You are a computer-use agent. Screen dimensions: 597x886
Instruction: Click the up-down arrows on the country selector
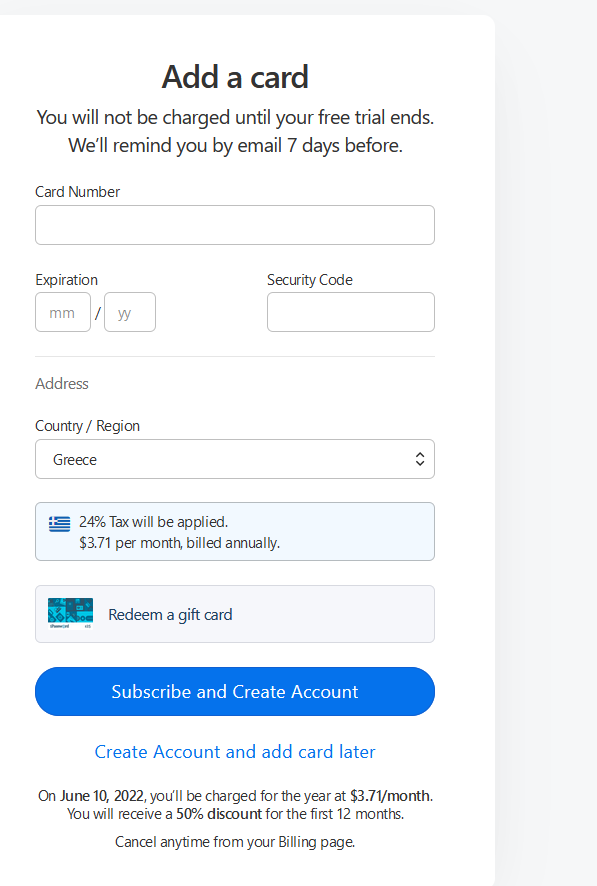click(x=420, y=459)
